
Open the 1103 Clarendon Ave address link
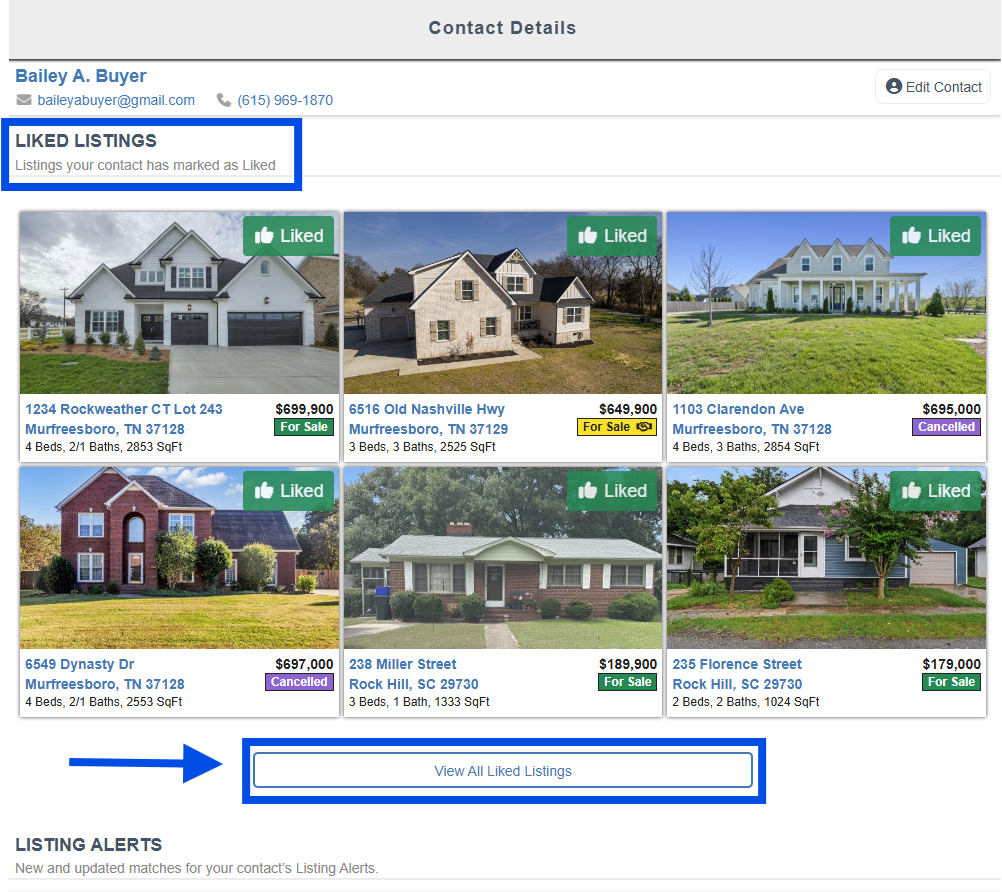coord(738,409)
